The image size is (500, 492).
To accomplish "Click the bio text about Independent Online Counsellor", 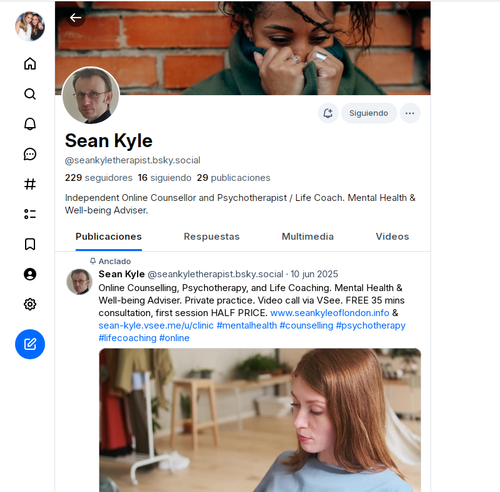I will (x=240, y=204).
